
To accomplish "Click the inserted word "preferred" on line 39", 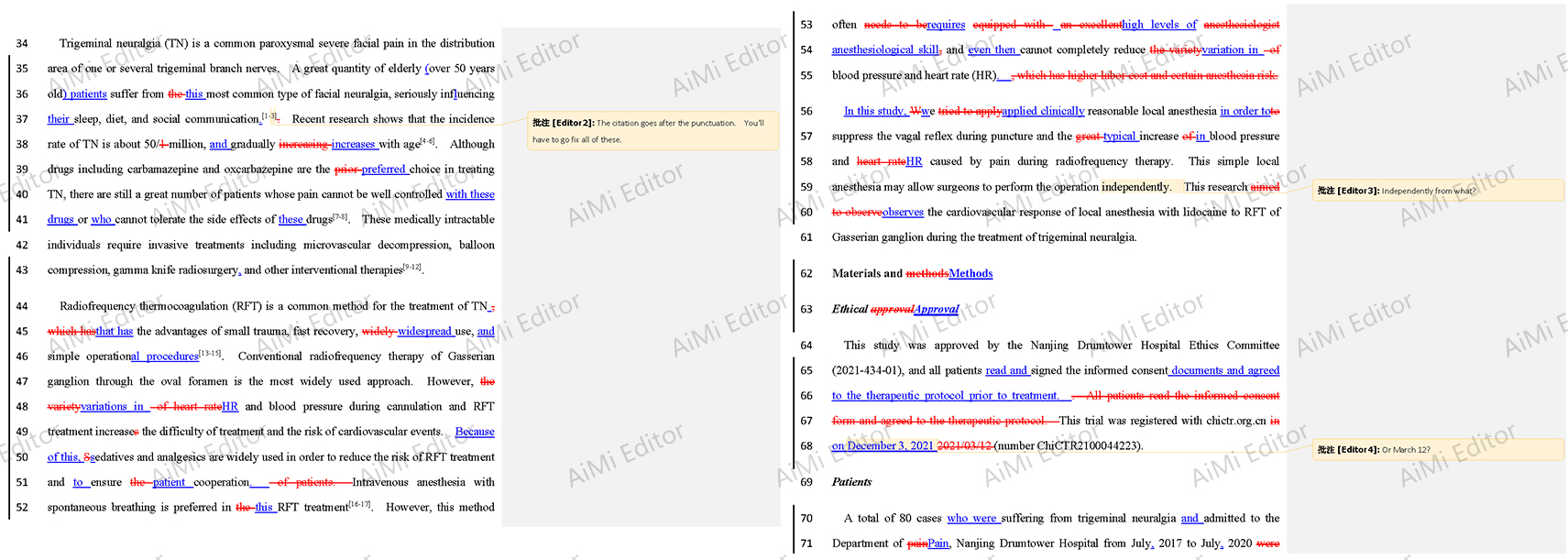I will point(383,169).
